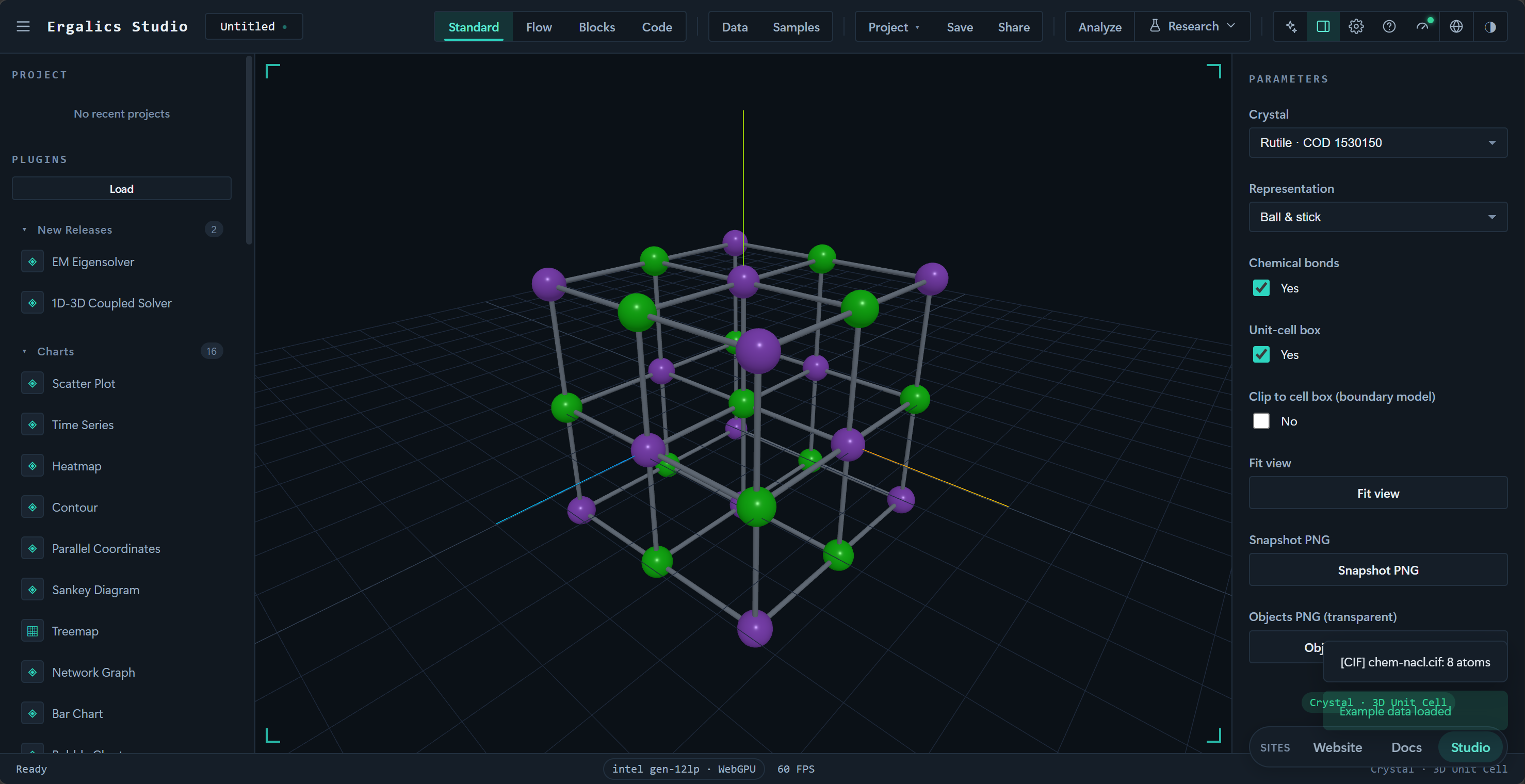Uncheck the Chemical bonds checkbox
1525x784 pixels.
tap(1261, 288)
